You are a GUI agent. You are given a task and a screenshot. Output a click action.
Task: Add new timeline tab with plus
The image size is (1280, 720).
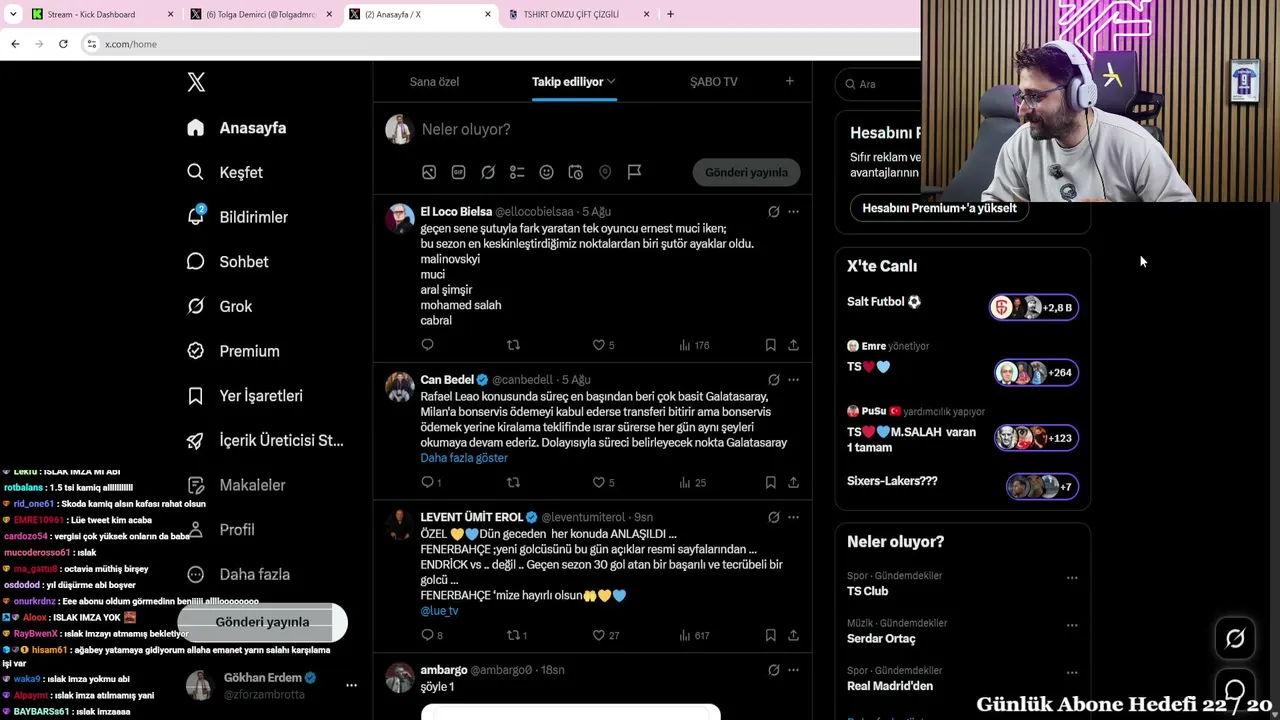tap(789, 81)
